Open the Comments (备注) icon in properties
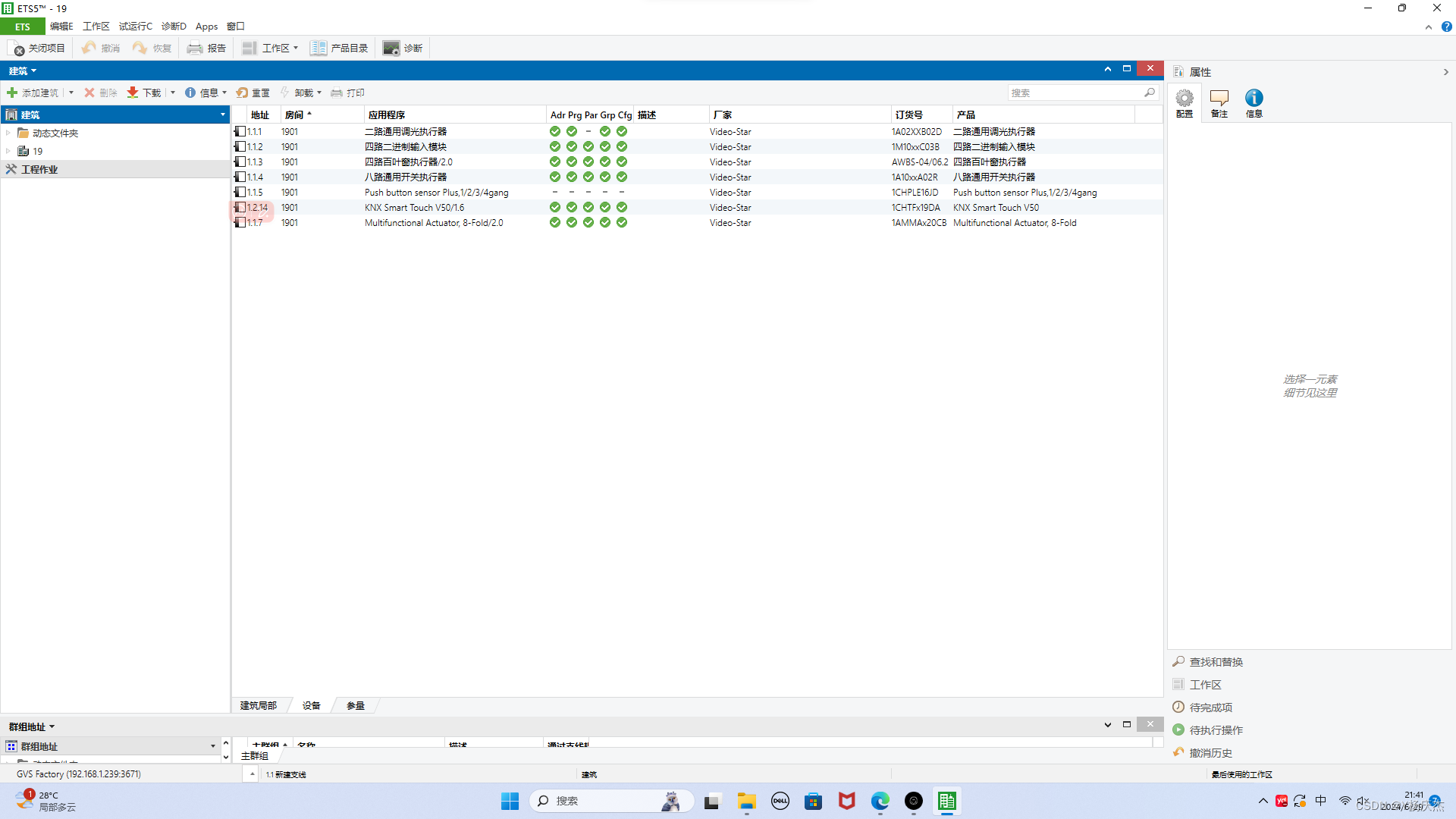 tap(1219, 99)
